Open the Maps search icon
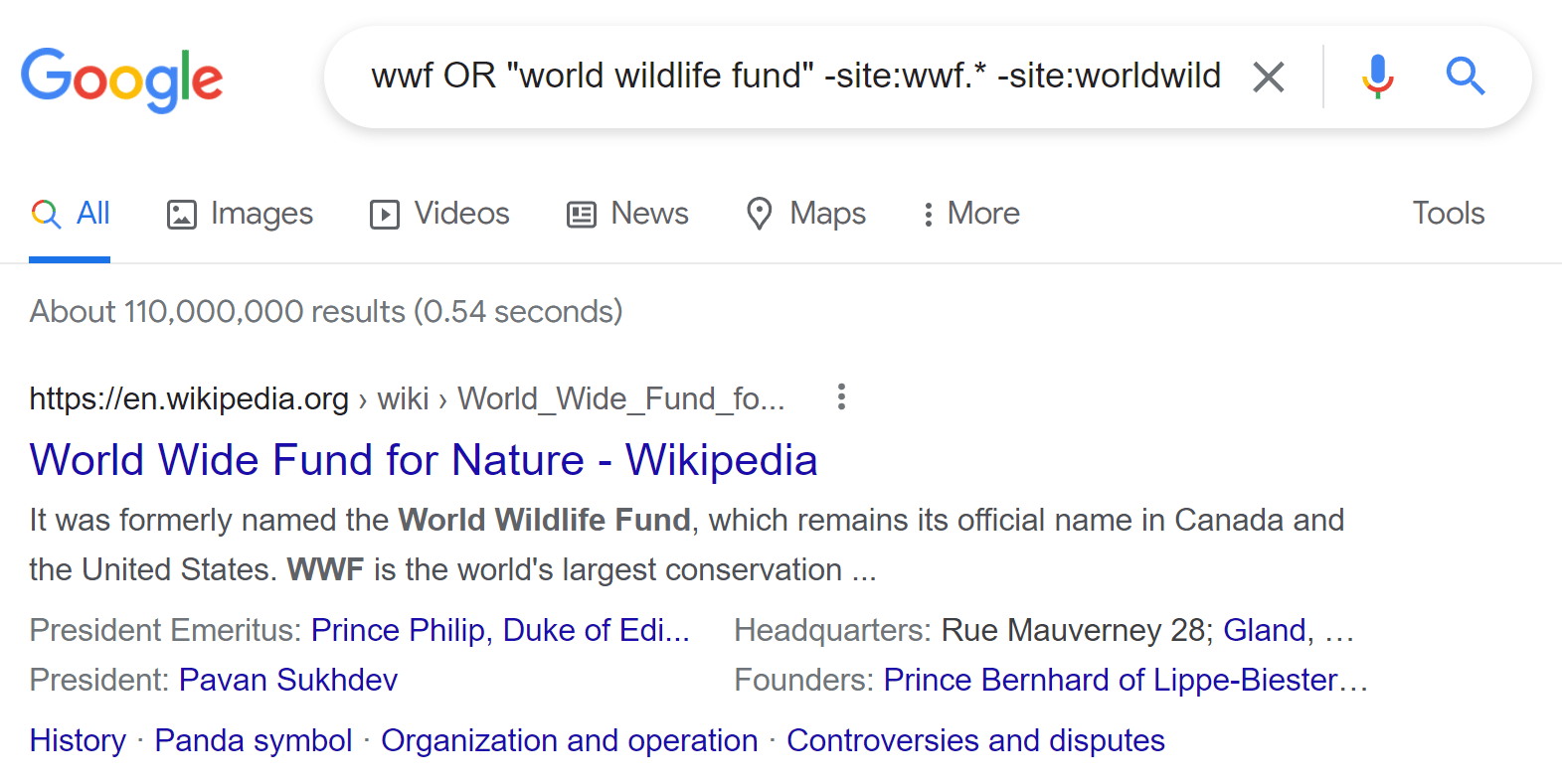This screenshot has width=1562, height=784. point(761,214)
